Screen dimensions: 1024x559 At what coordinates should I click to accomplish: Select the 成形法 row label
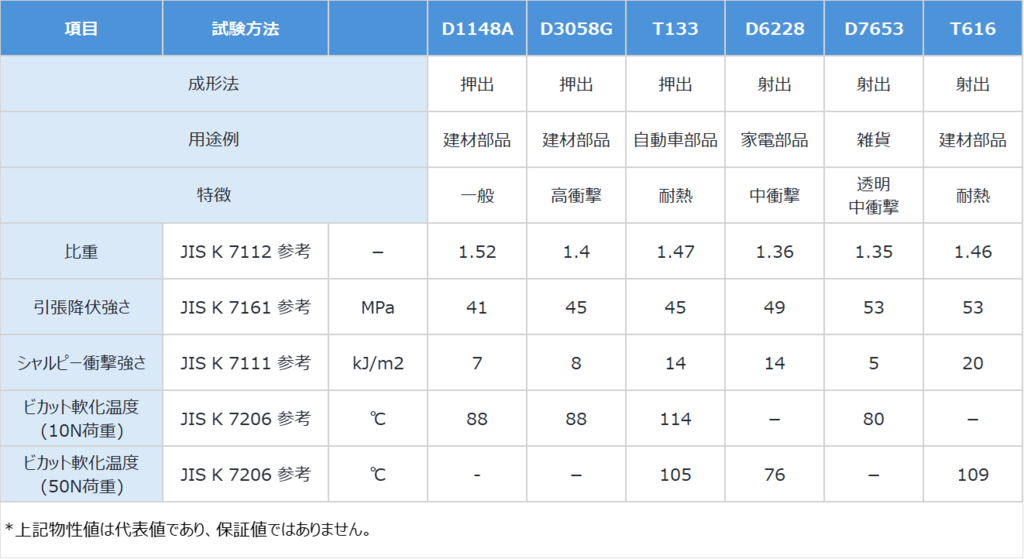point(214,84)
